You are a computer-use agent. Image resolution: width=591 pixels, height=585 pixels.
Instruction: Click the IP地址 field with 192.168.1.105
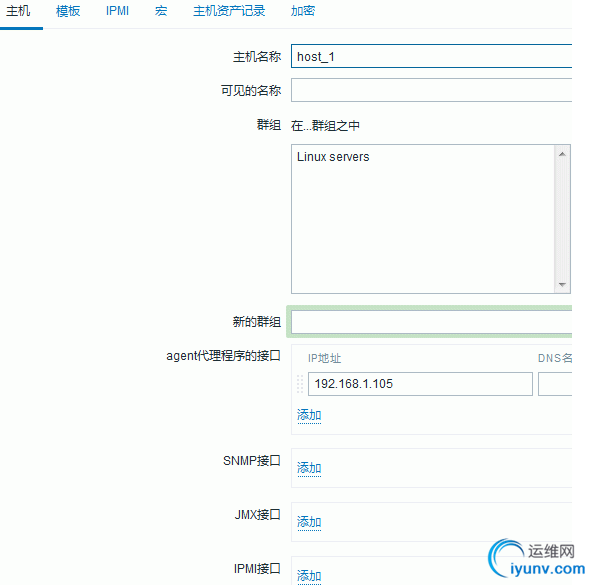tap(420, 384)
